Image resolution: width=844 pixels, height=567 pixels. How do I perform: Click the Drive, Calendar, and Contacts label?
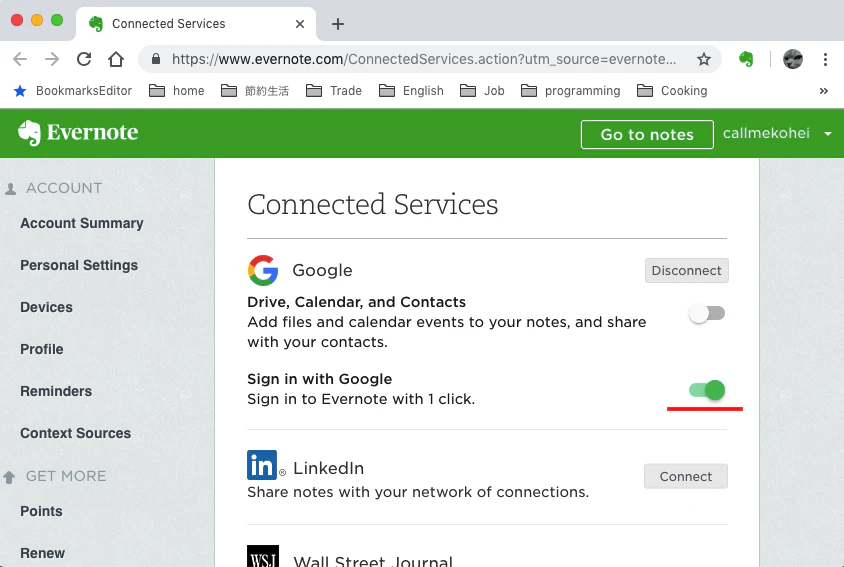[356, 302]
